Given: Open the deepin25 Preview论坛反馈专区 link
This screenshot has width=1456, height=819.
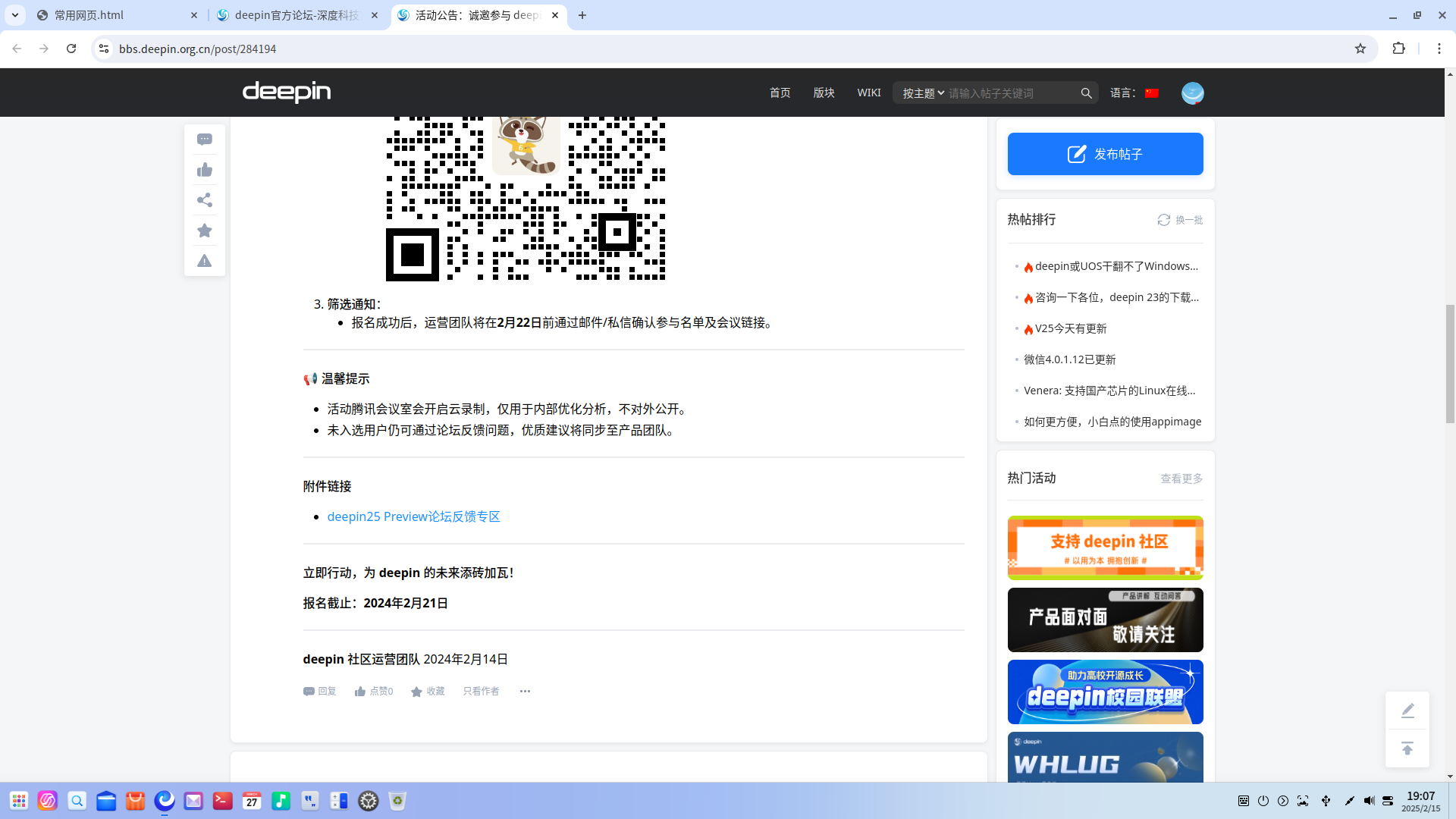Looking at the screenshot, I should click(413, 516).
